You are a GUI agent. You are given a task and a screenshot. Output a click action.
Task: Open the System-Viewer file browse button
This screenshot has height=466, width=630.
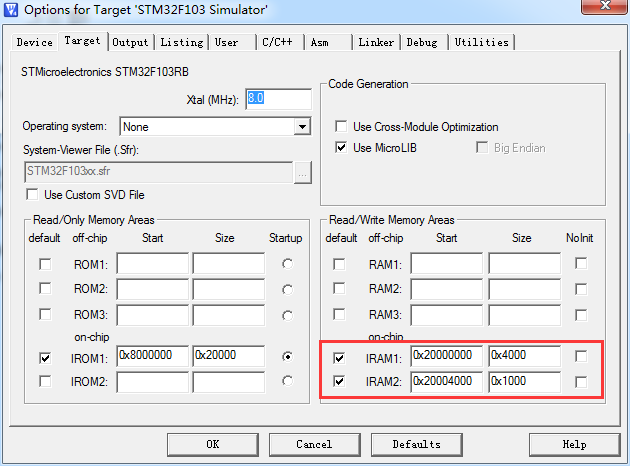[x=303, y=173]
